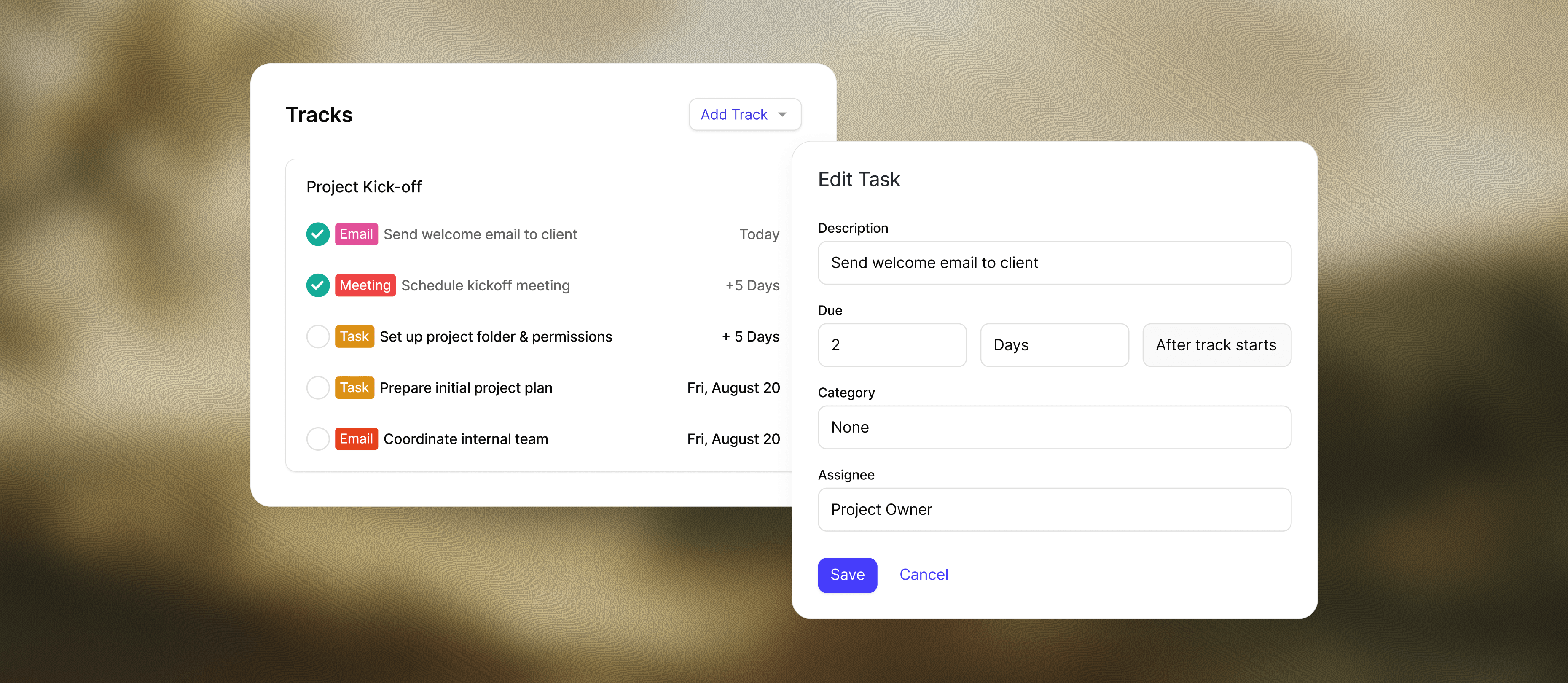Check off Prepare initial project plan

point(317,387)
